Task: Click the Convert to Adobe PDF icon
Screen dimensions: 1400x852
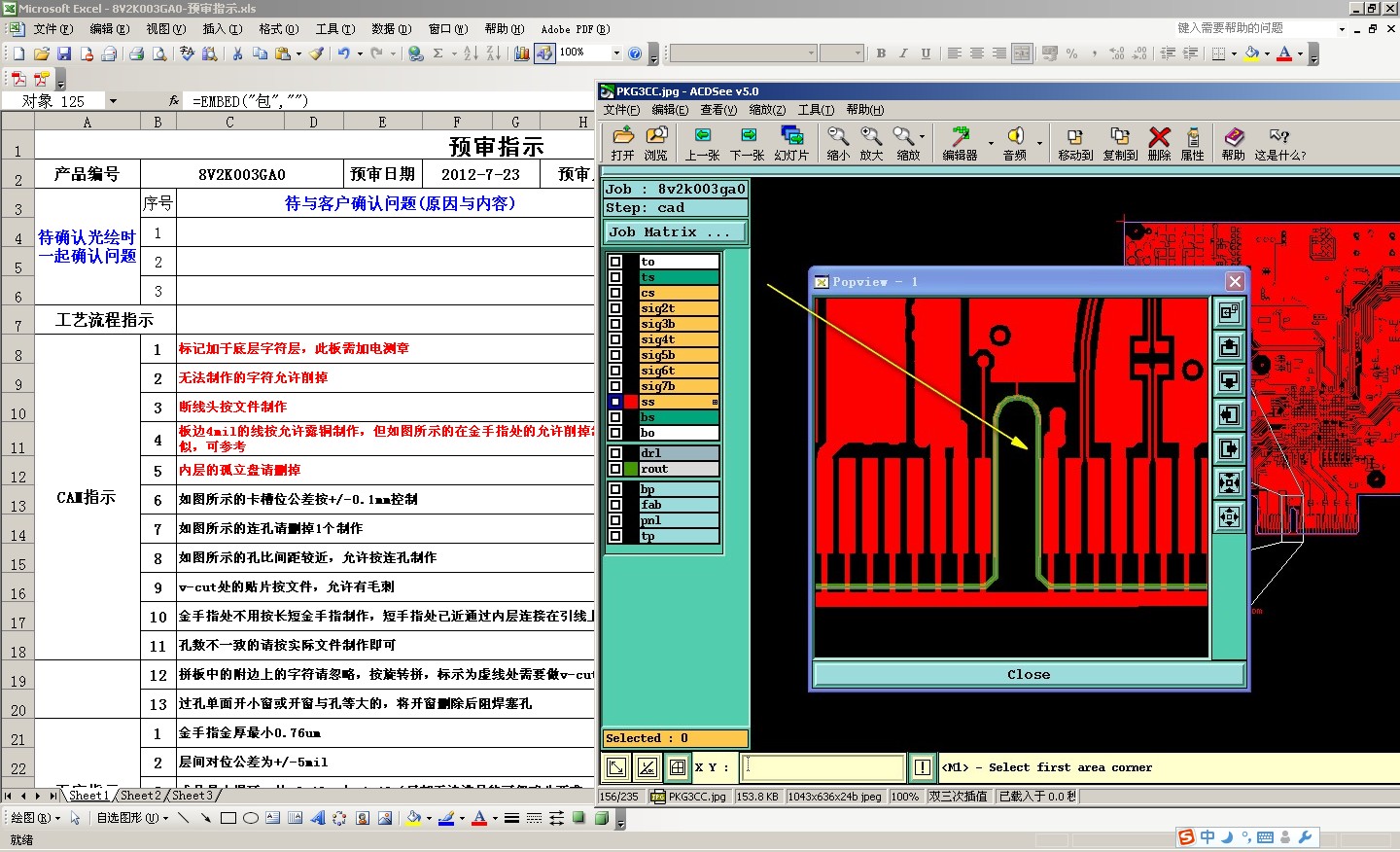Action: pyautogui.click(x=18, y=78)
